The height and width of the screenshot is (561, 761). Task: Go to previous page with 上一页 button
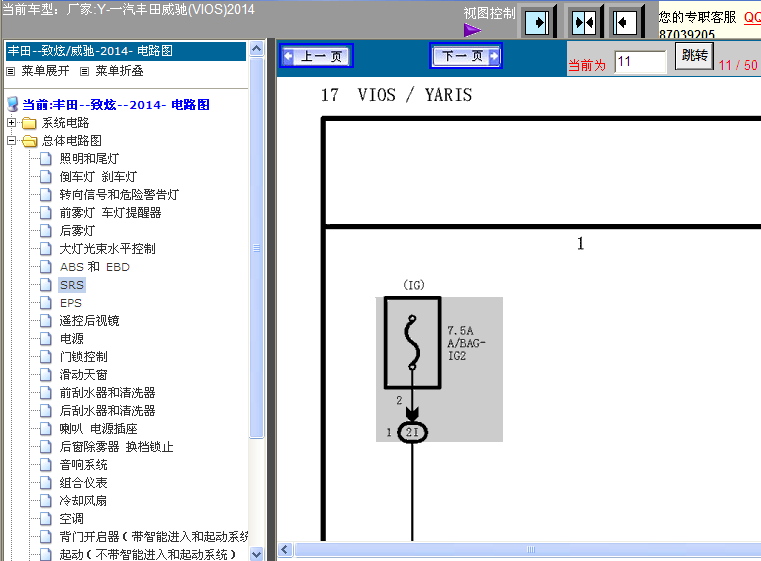[316, 56]
